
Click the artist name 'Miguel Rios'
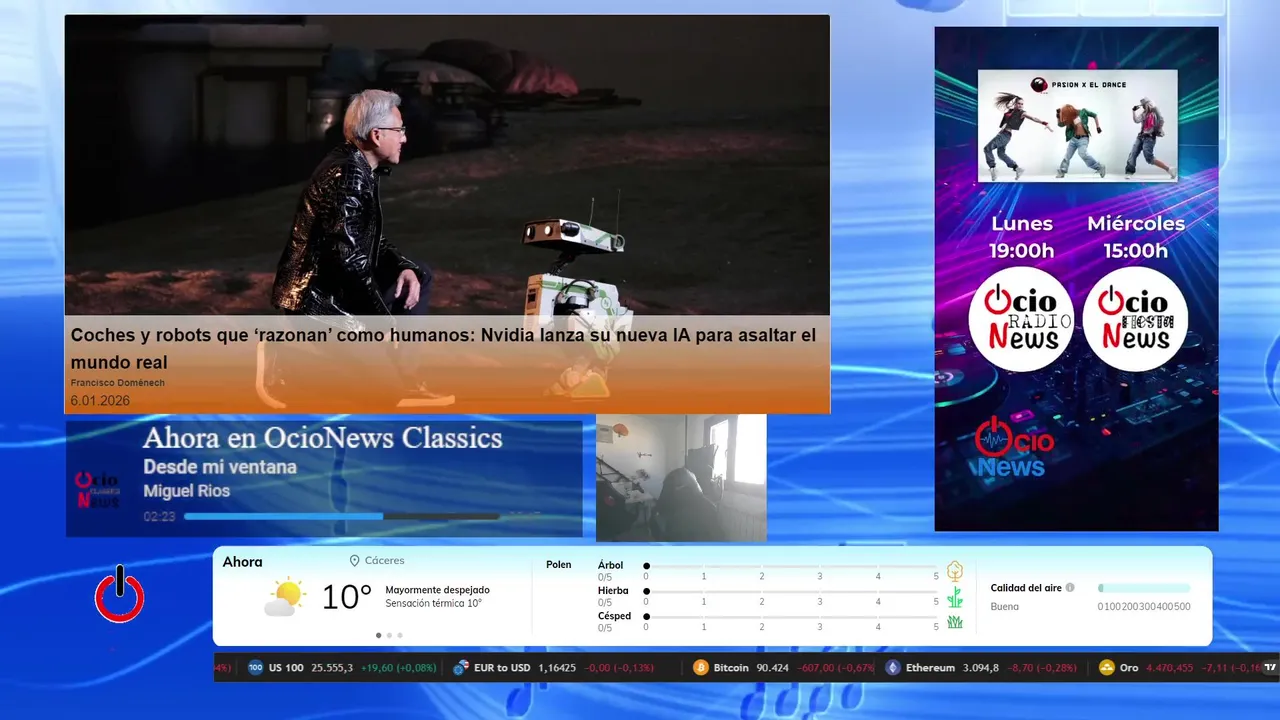click(186, 491)
